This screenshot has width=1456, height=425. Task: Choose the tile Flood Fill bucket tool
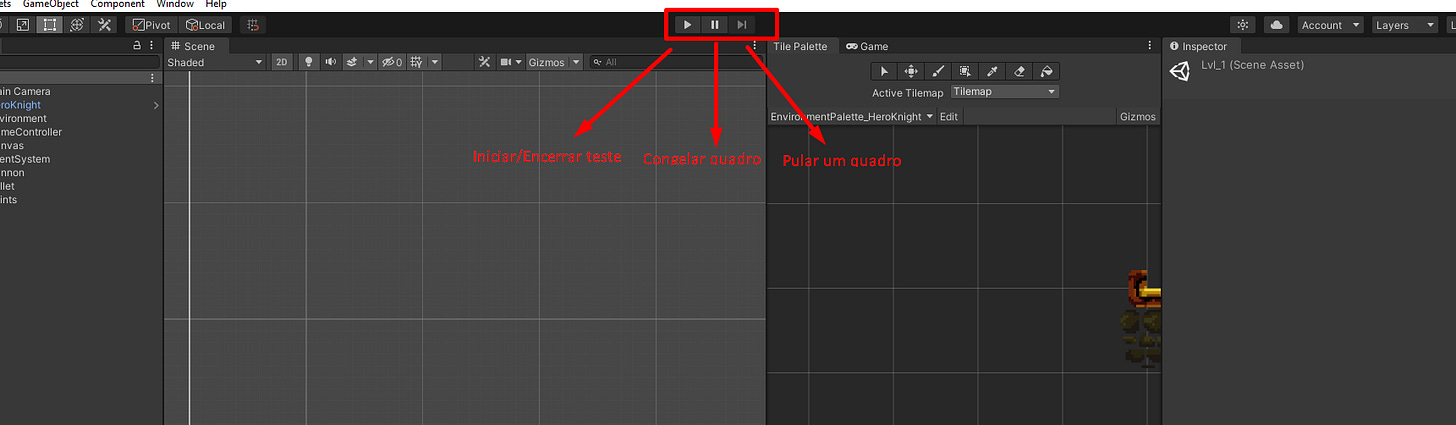(x=1046, y=71)
